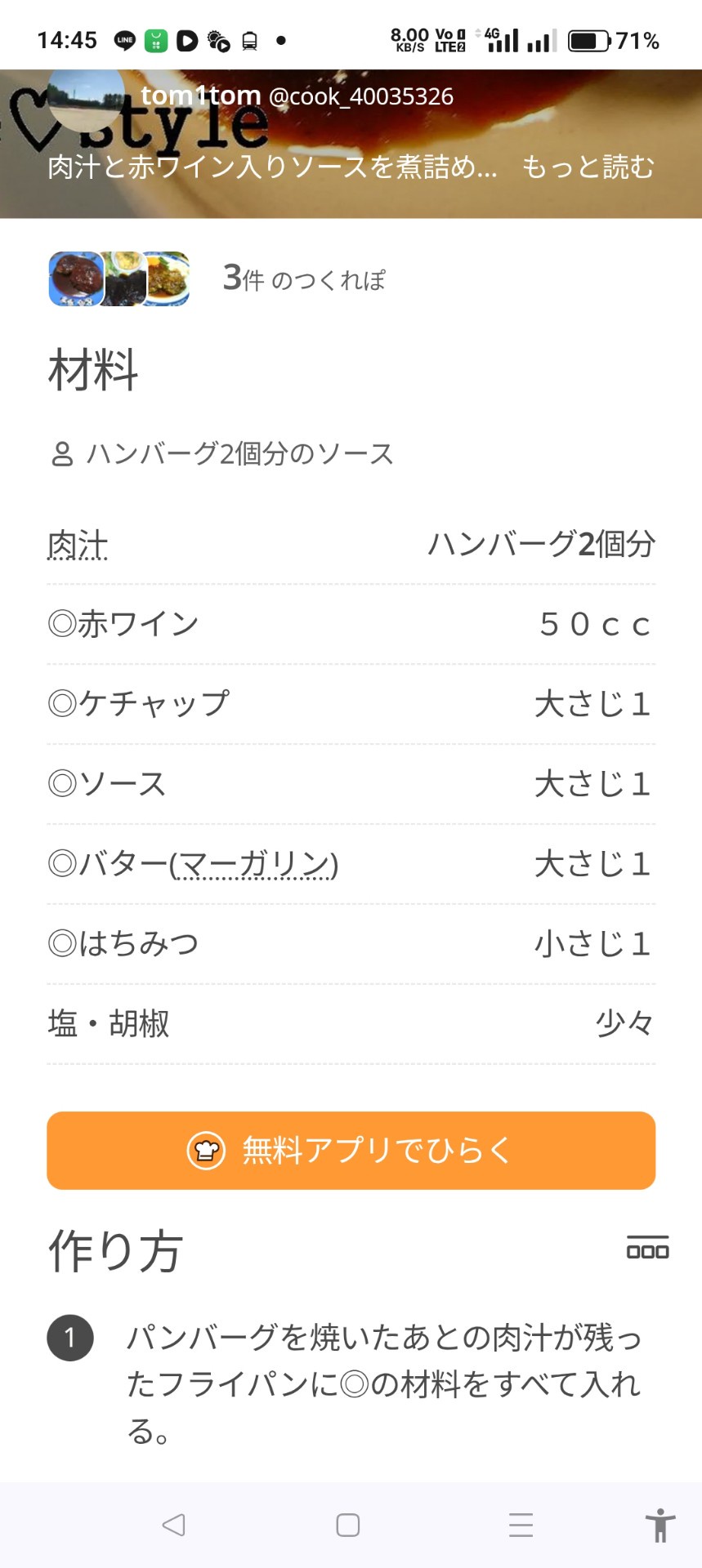The image size is (702, 1568).
Task: Open the first tsukurepo photo thumbnail
Action: click(76, 279)
